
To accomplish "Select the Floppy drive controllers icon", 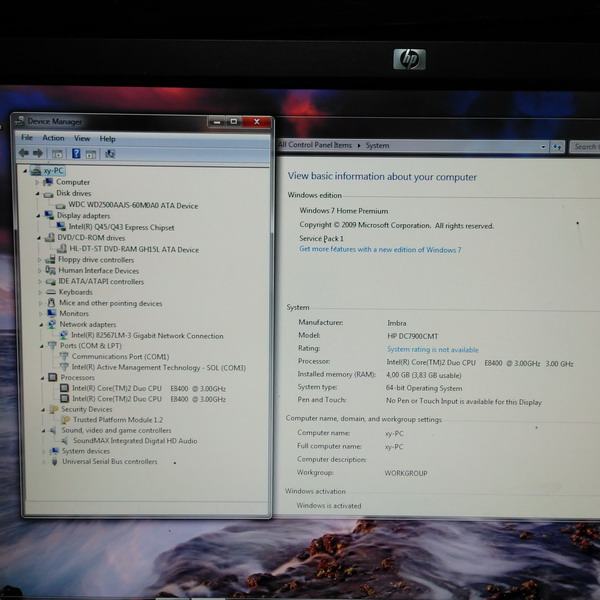I will pyautogui.click(x=50, y=259).
